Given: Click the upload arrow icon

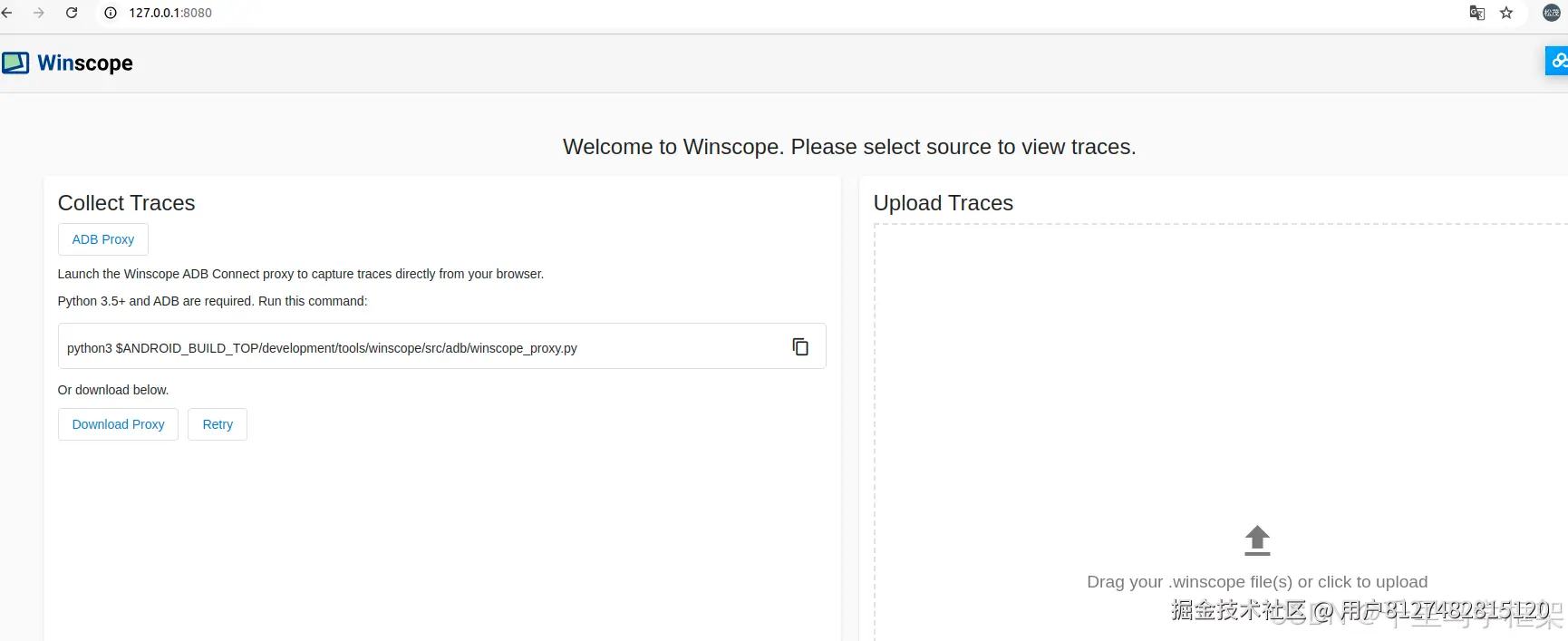Looking at the screenshot, I should (1257, 540).
